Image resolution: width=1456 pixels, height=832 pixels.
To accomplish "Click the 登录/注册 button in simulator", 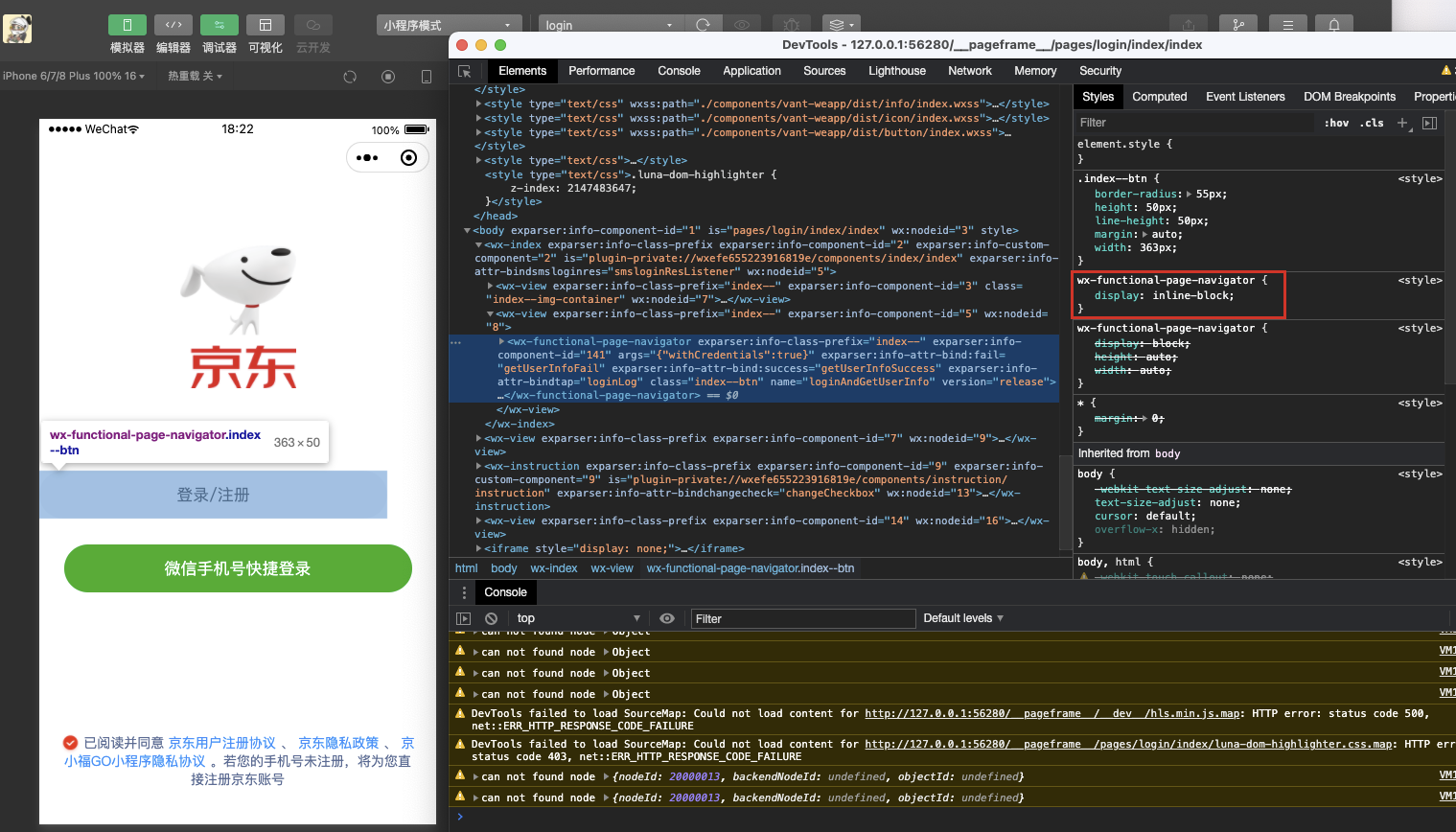I will (213, 495).
